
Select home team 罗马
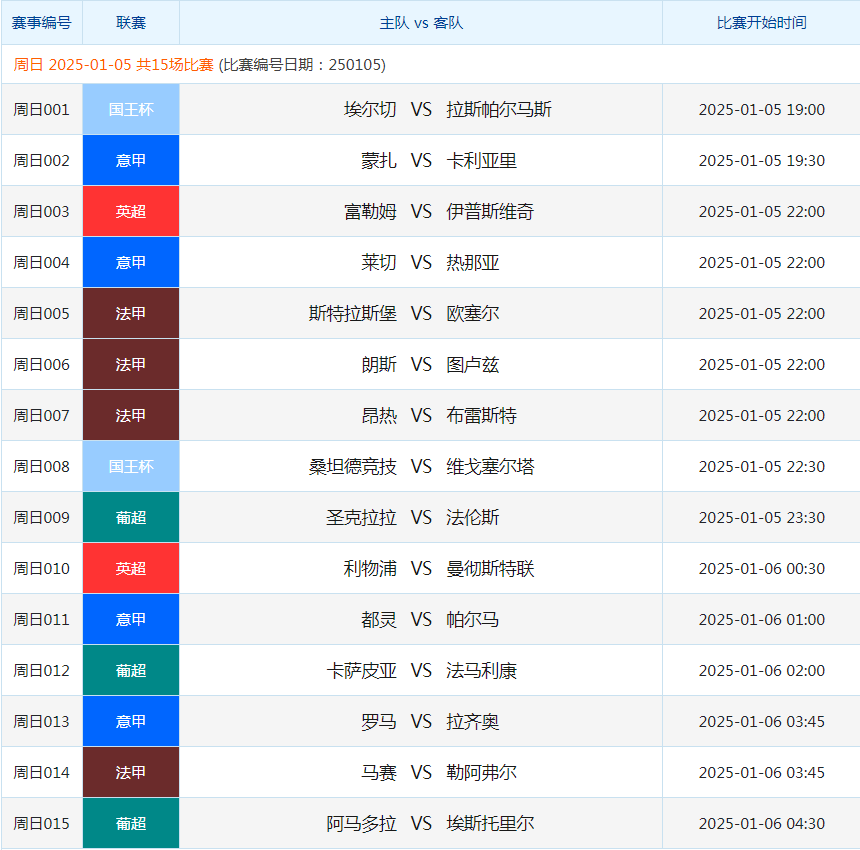[379, 722]
